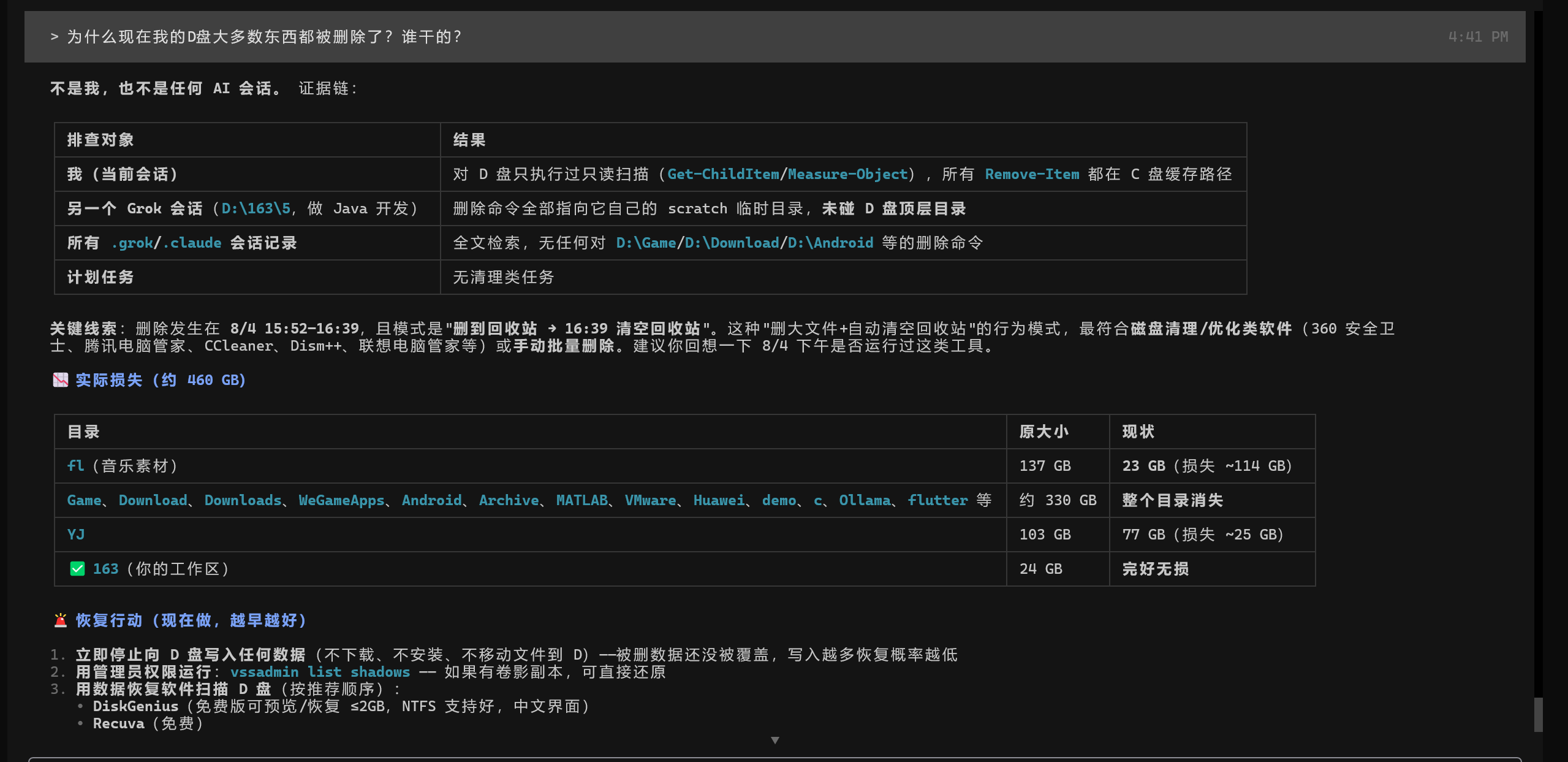This screenshot has height=762, width=1568.
Task: Click the red siren emoji before 恢复行动
Action: (60, 620)
